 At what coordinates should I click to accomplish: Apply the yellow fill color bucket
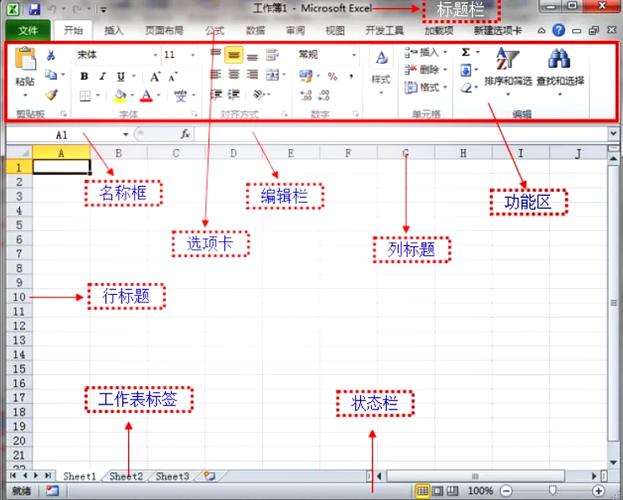click(120, 96)
